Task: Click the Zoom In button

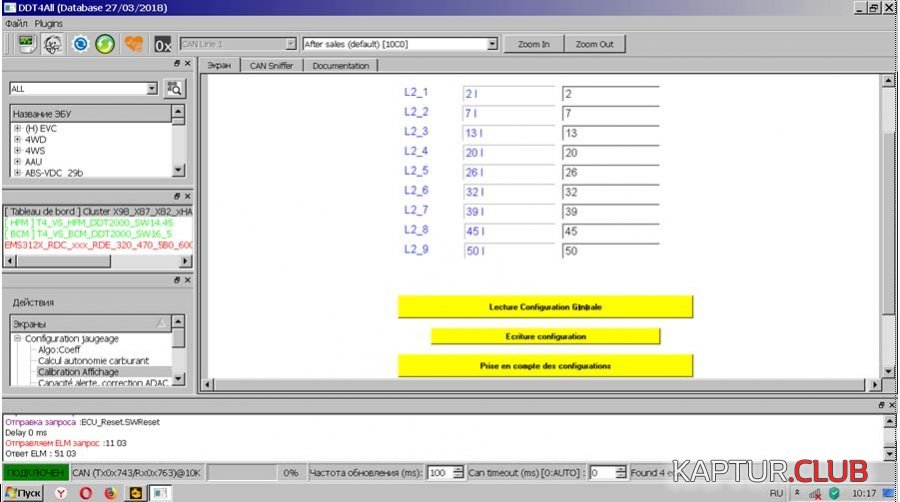Action: tap(534, 44)
